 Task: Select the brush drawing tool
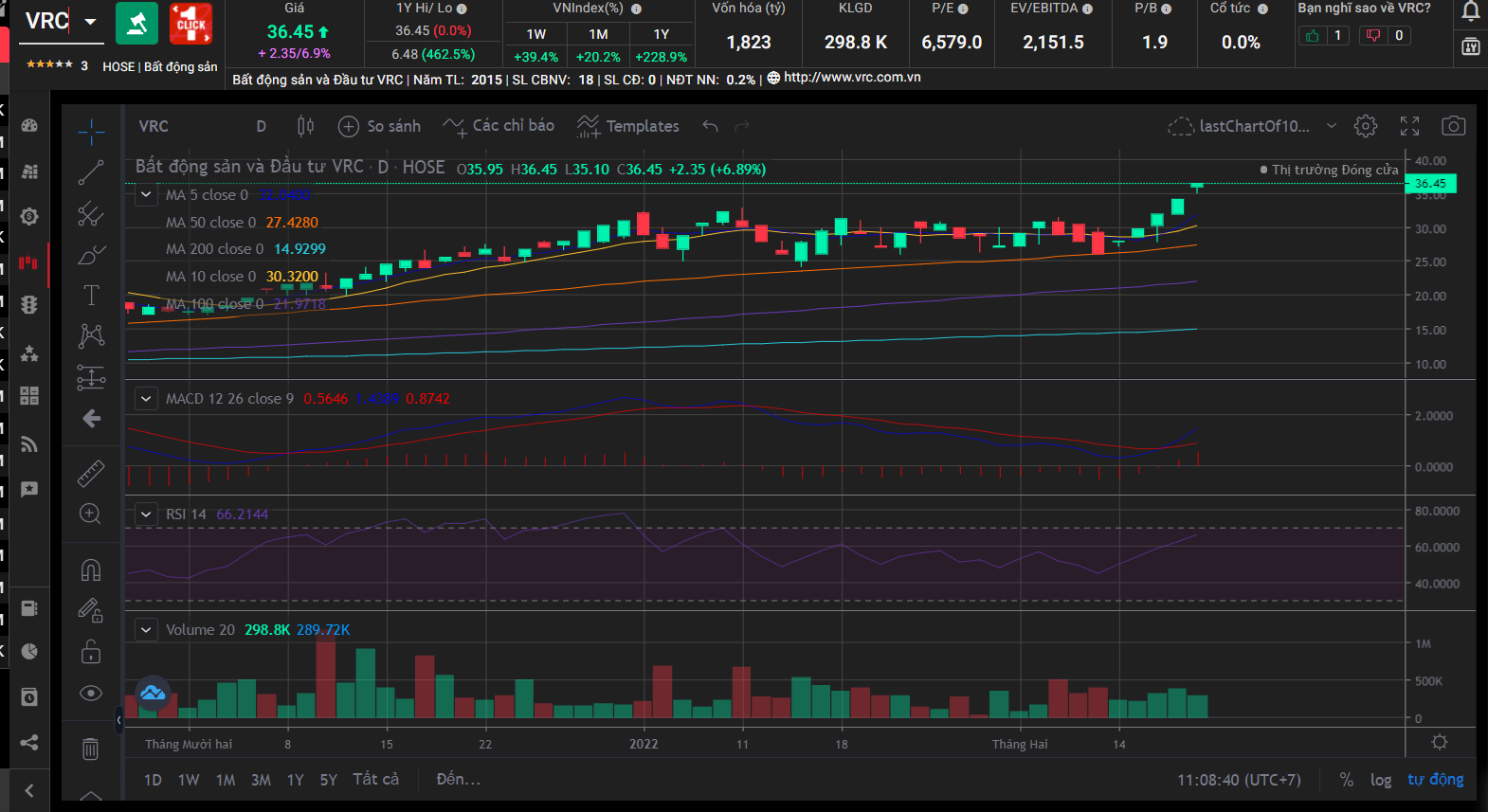tap(91, 255)
